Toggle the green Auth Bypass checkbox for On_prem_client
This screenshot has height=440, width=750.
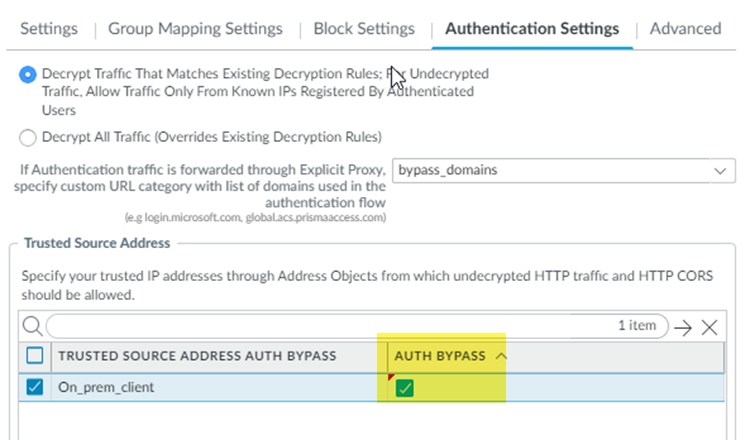coord(404,388)
